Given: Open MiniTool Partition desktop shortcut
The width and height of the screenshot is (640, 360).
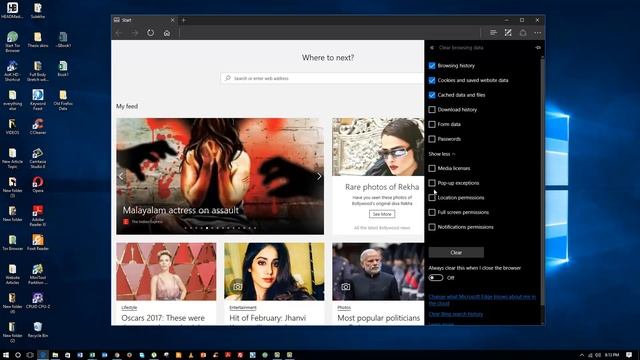Looking at the screenshot, I should (x=38, y=273).
